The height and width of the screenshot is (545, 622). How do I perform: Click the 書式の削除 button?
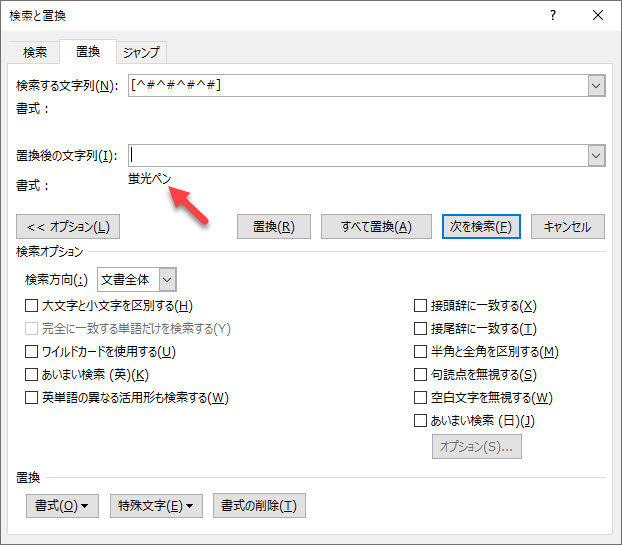point(258,505)
